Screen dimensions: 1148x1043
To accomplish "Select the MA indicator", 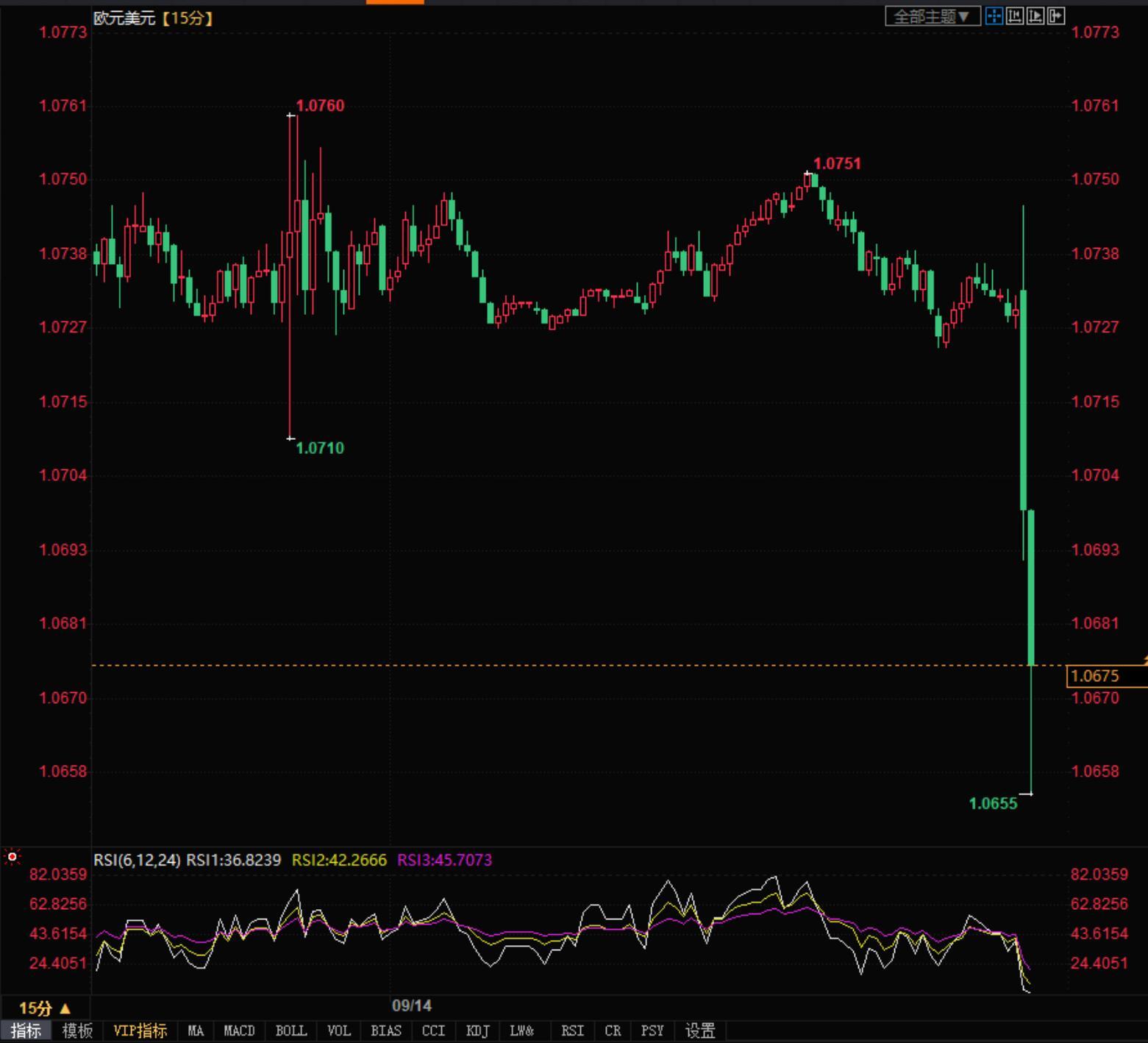I will (196, 1031).
